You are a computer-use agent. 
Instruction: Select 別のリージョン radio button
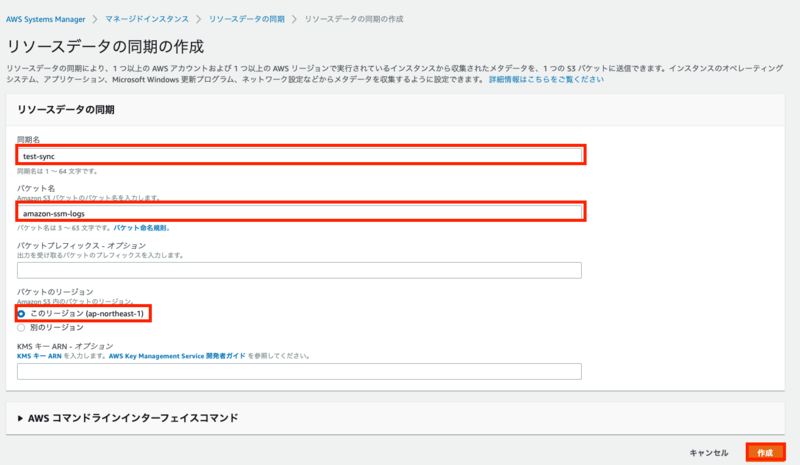point(21,328)
